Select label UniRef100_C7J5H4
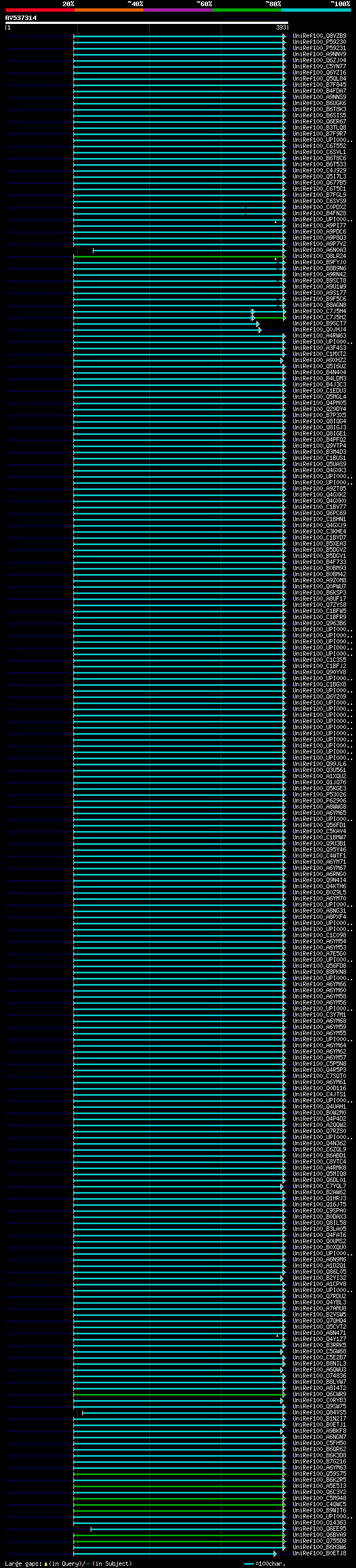Viewport: 356px width, 1568px height. point(319,311)
